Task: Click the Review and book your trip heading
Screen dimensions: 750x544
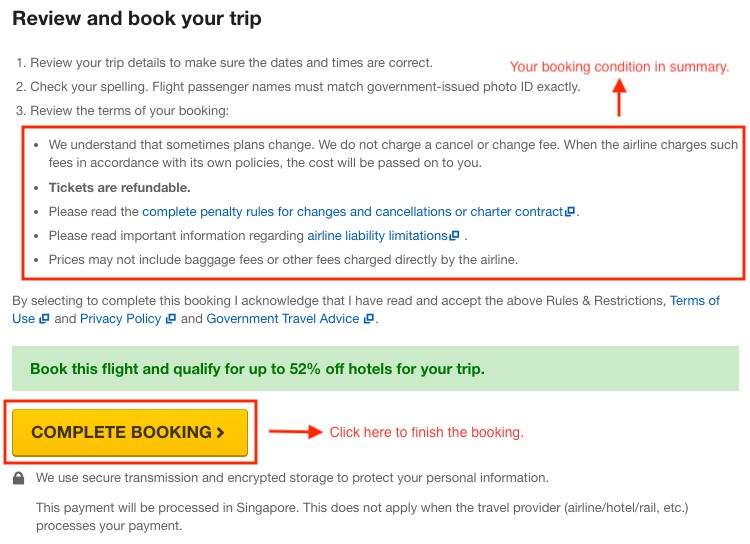Action: pyautogui.click(x=137, y=19)
